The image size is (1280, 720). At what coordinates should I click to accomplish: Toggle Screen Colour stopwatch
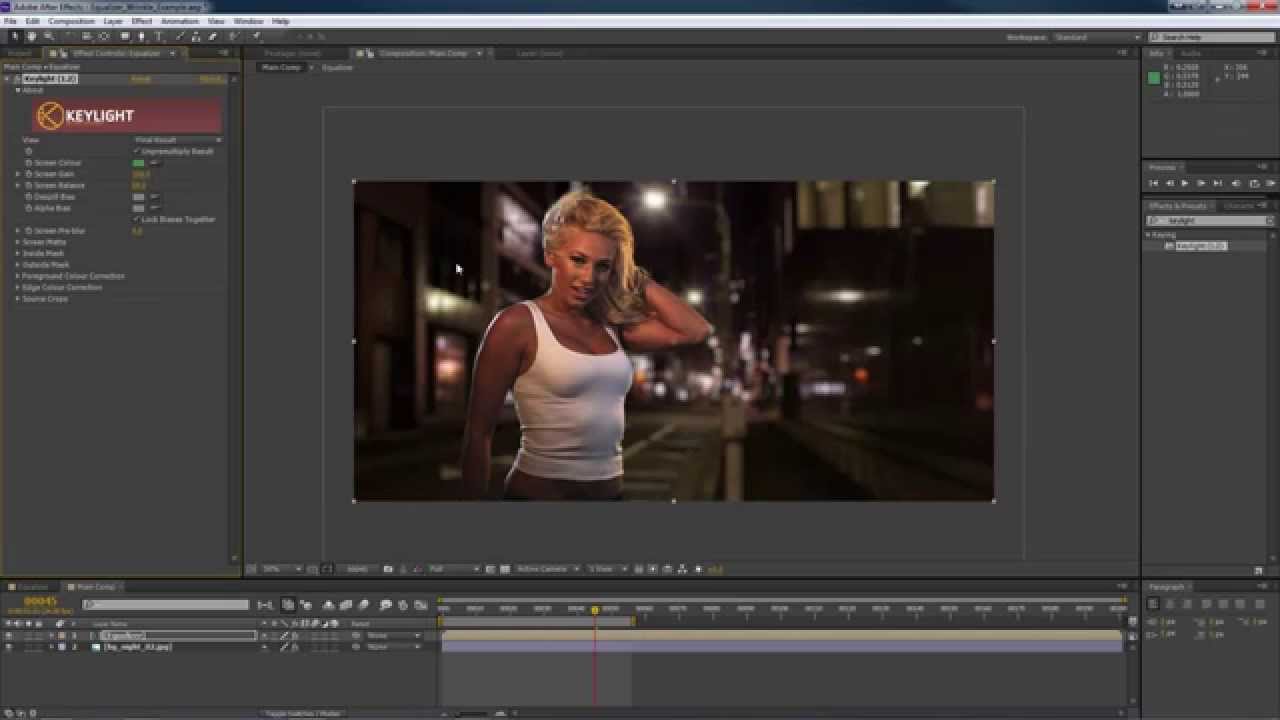pyautogui.click(x=28, y=163)
